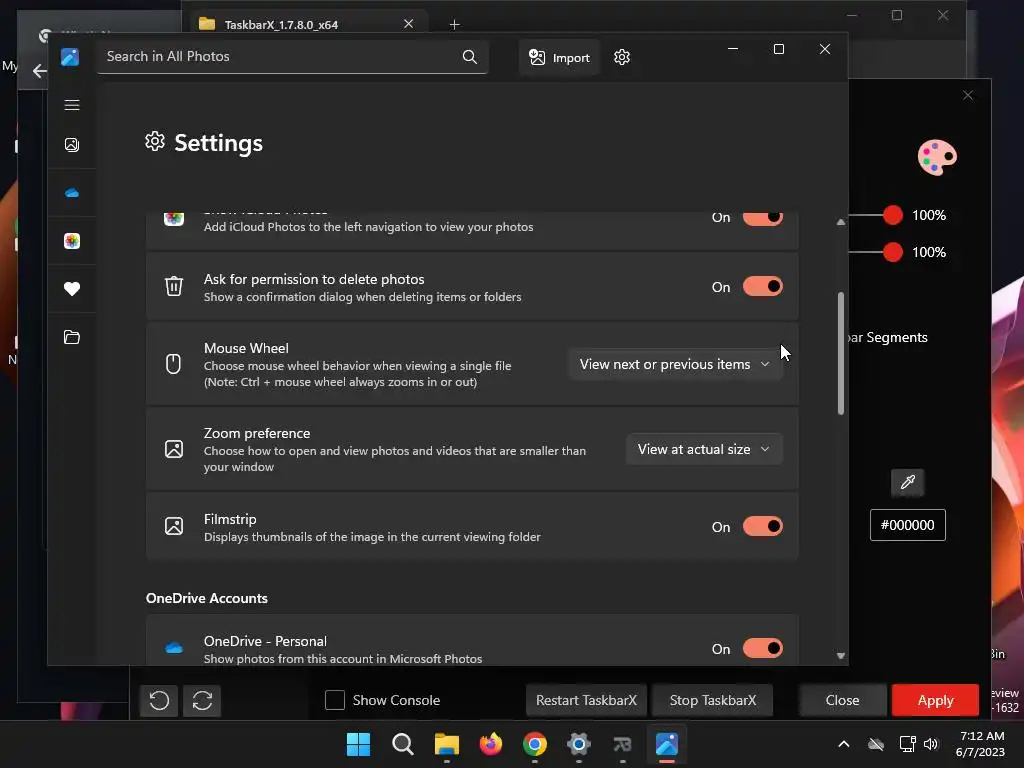Open Folders section in sidebar

[x=72, y=337]
